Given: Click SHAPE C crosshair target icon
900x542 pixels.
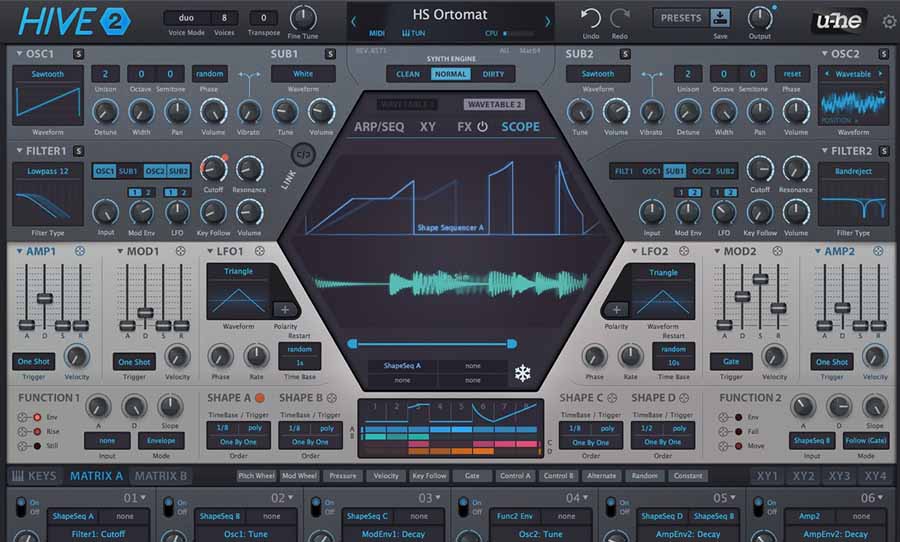Looking at the screenshot, I should (x=612, y=398).
